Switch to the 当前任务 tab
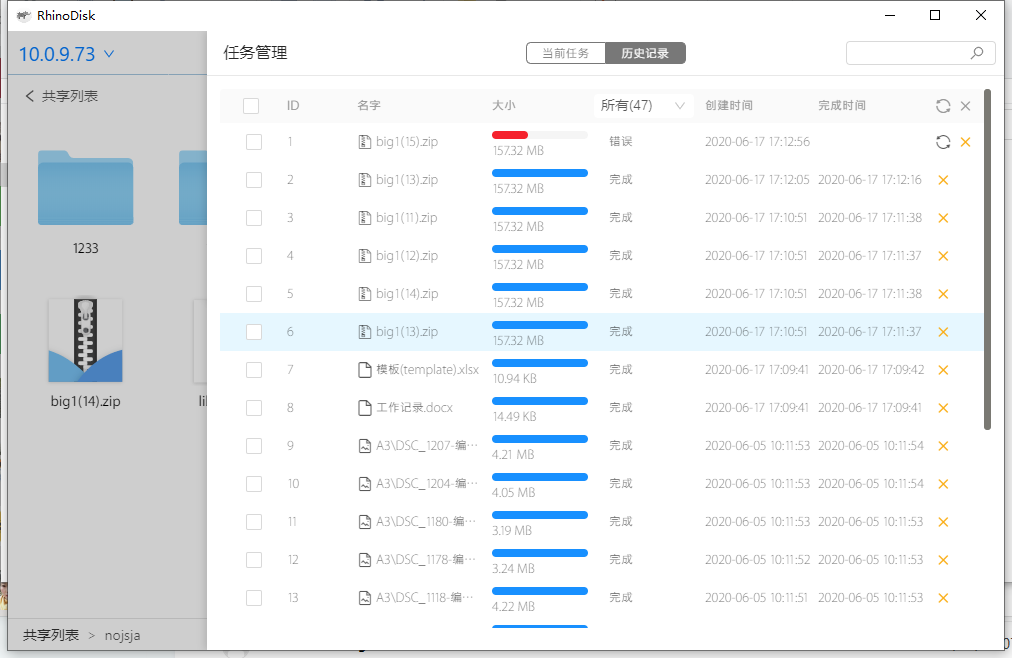Viewport: 1012px width, 658px height. point(565,53)
